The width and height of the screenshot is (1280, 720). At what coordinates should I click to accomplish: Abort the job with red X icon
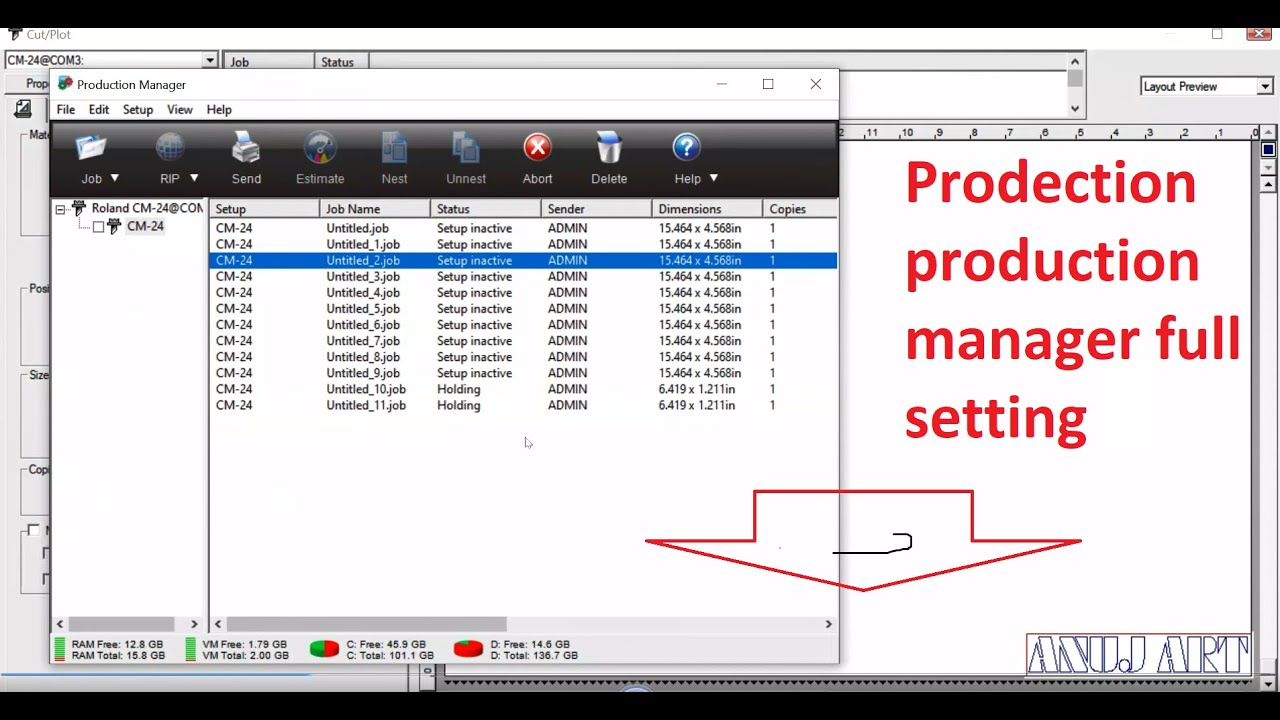tap(537, 148)
